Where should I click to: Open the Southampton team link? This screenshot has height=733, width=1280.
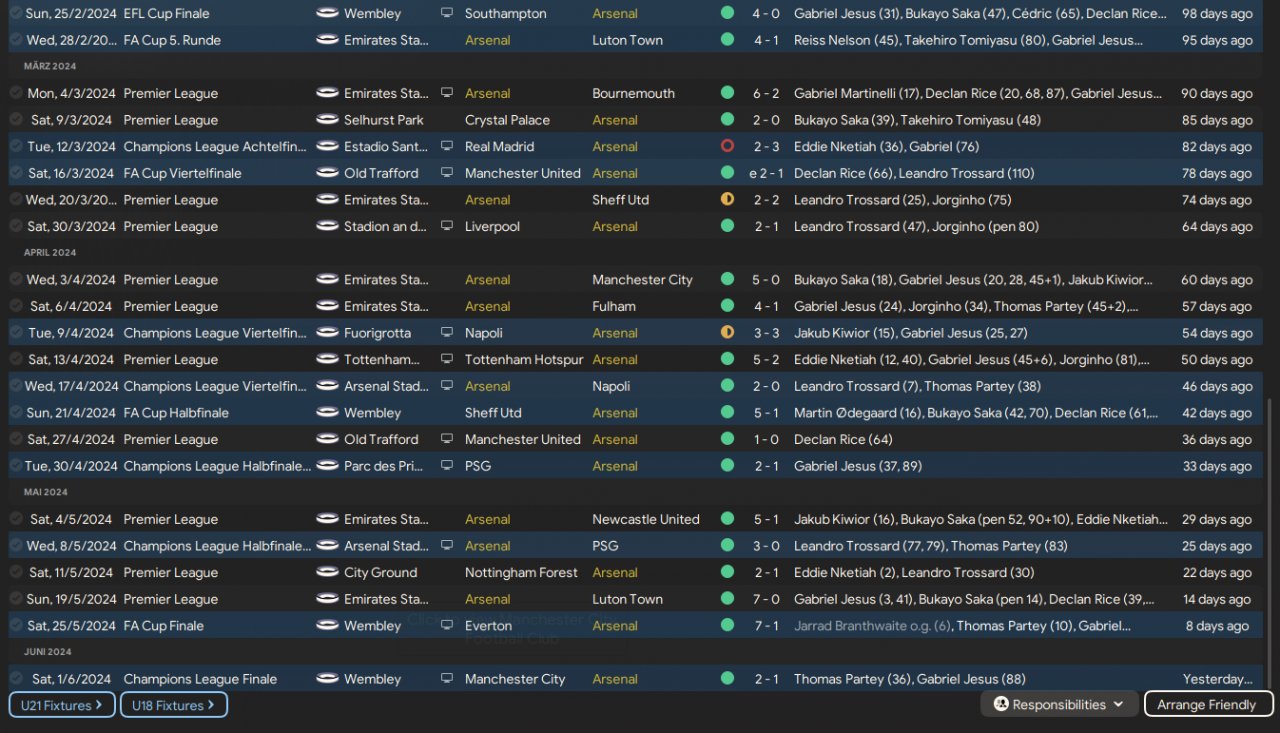pyautogui.click(x=505, y=14)
